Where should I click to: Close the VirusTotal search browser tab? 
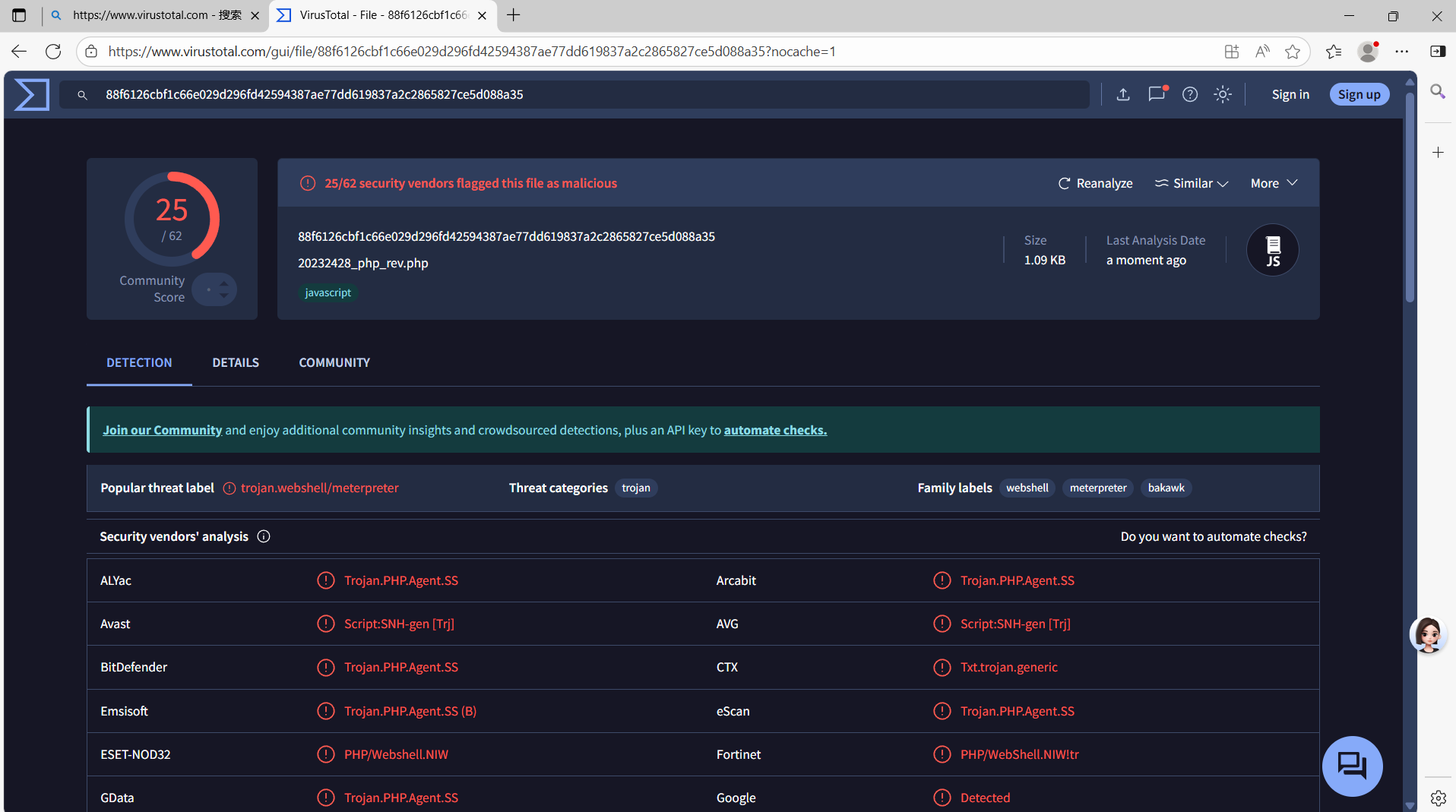click(x=255, y=15)
